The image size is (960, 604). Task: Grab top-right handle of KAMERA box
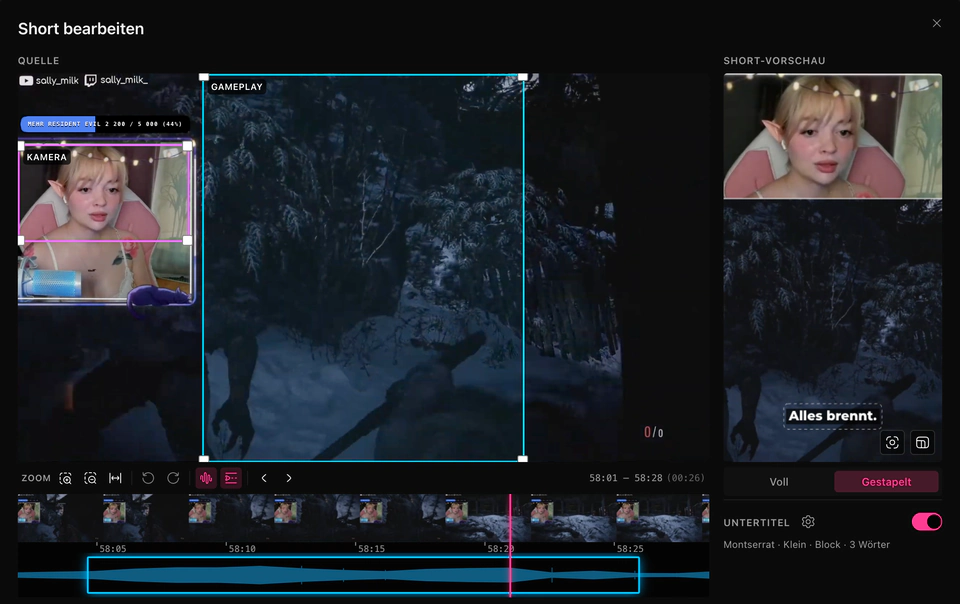click(187, 146)
